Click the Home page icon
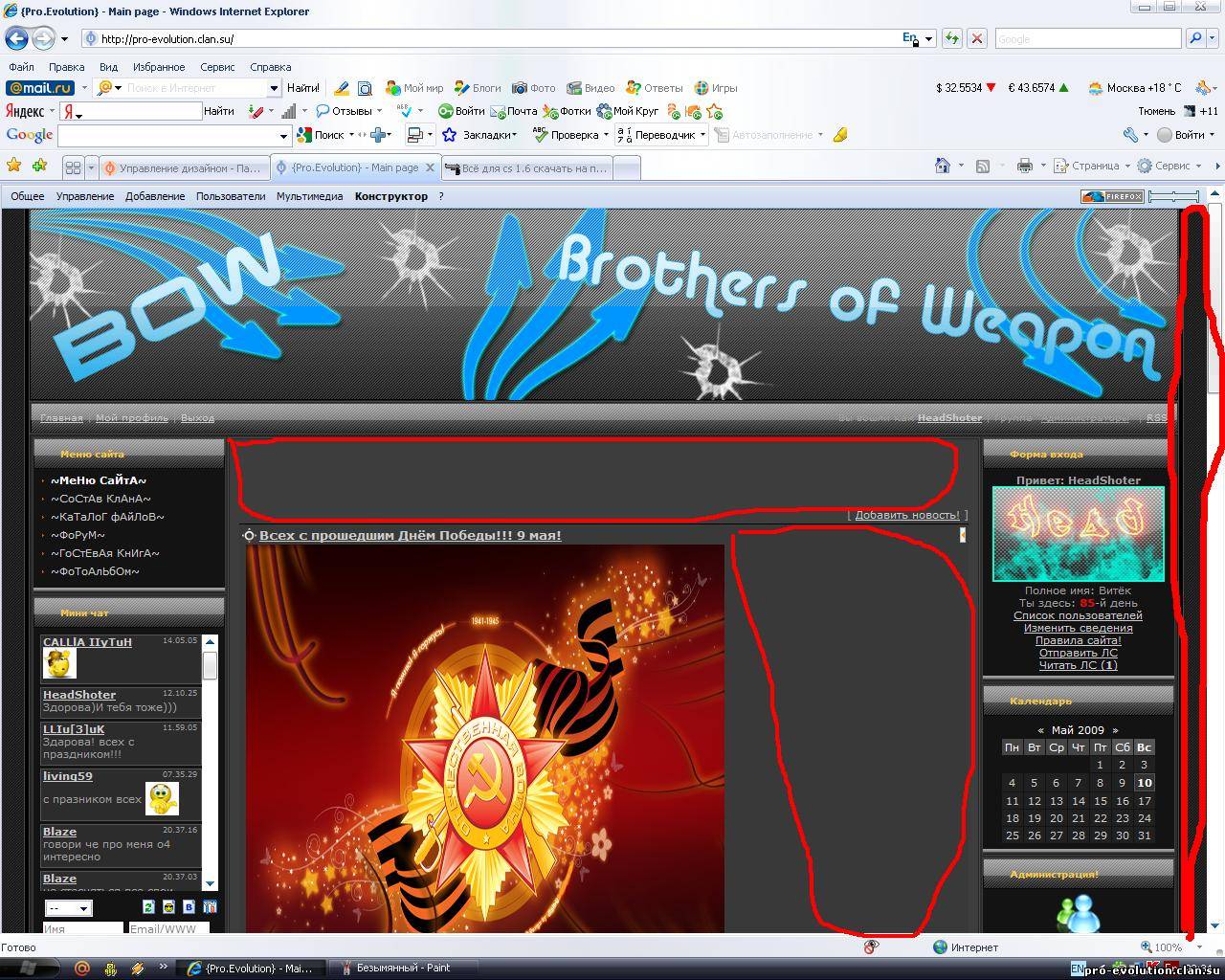Viewport: 1225px width, 980px height. pos(943,166)
